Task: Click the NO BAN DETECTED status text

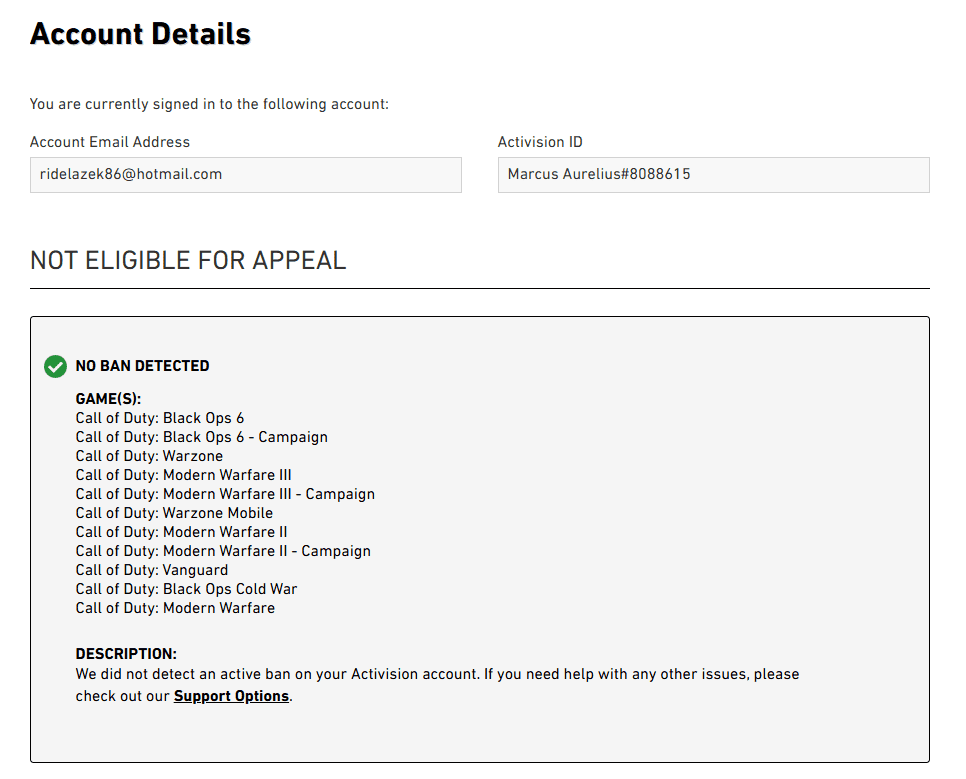Action: click(143, 366)
